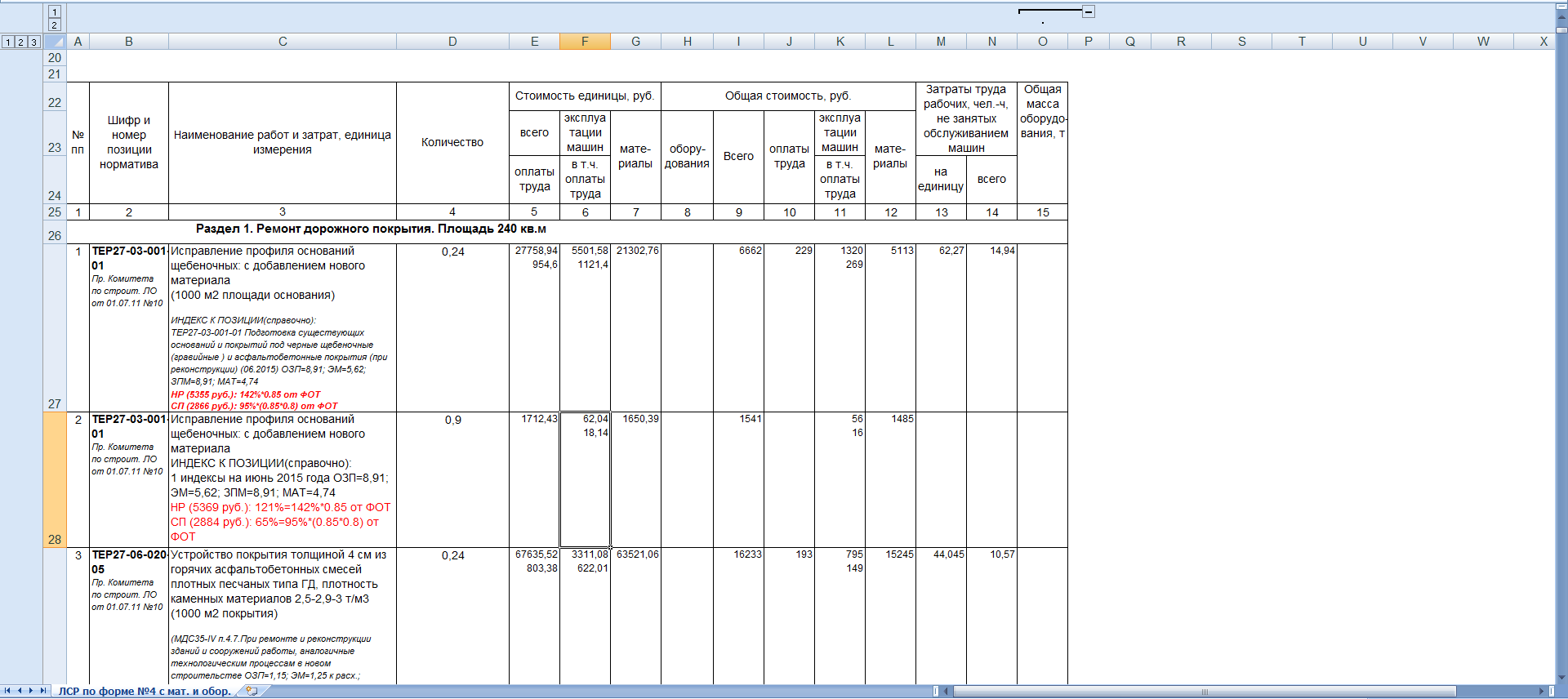The width and height of the screenshot is (1568, 699).
Task: Select row header 20
Action: (x=55, y=58)
